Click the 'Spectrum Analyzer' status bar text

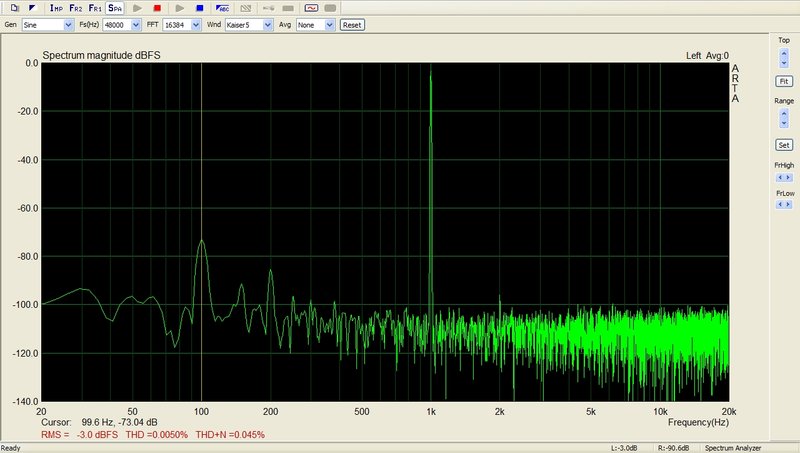(x=733, y=448)
